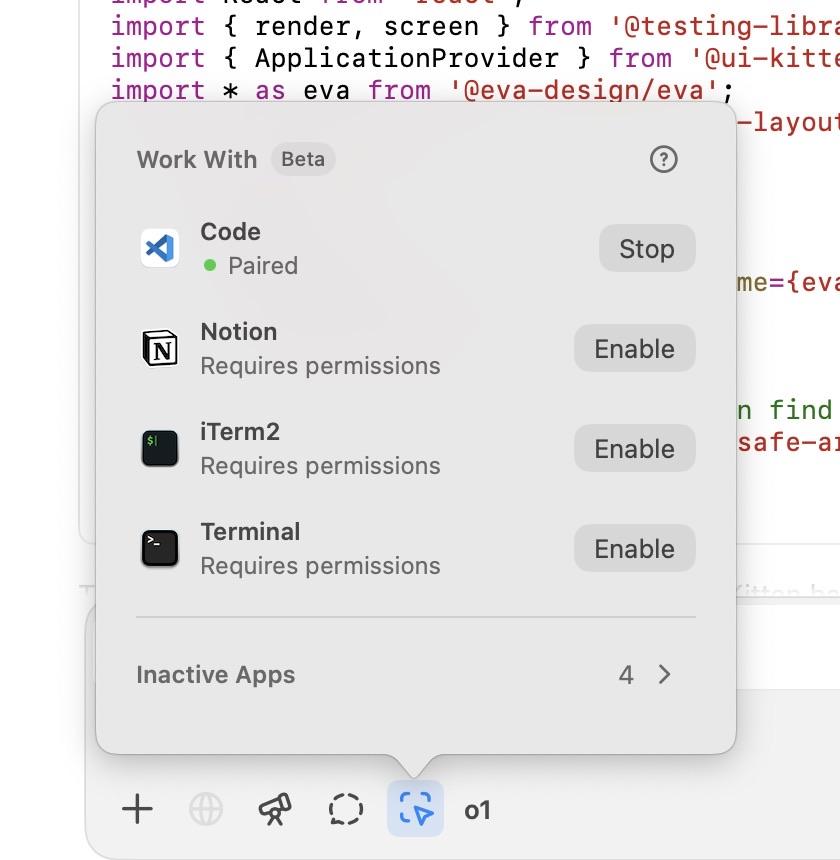Viewport: 840px width, 860px height.
Task: Click the globe web search icon
Action: (x=206, y=809)
